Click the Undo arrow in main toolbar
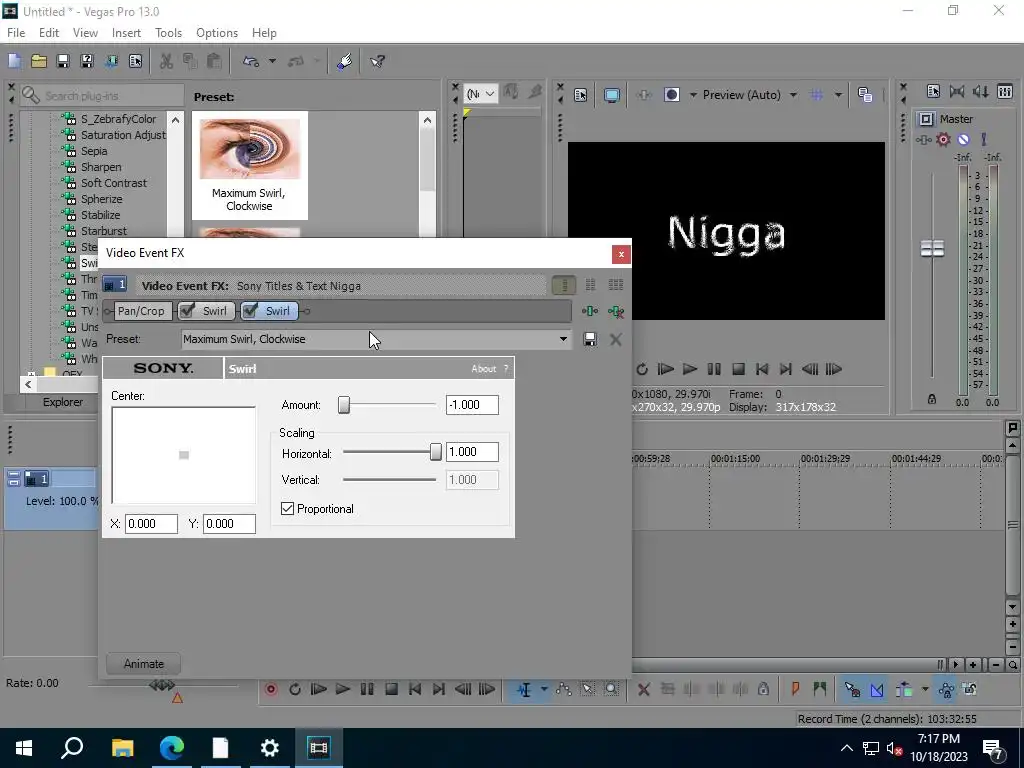The image size is (1024, 768). [251, 61]
